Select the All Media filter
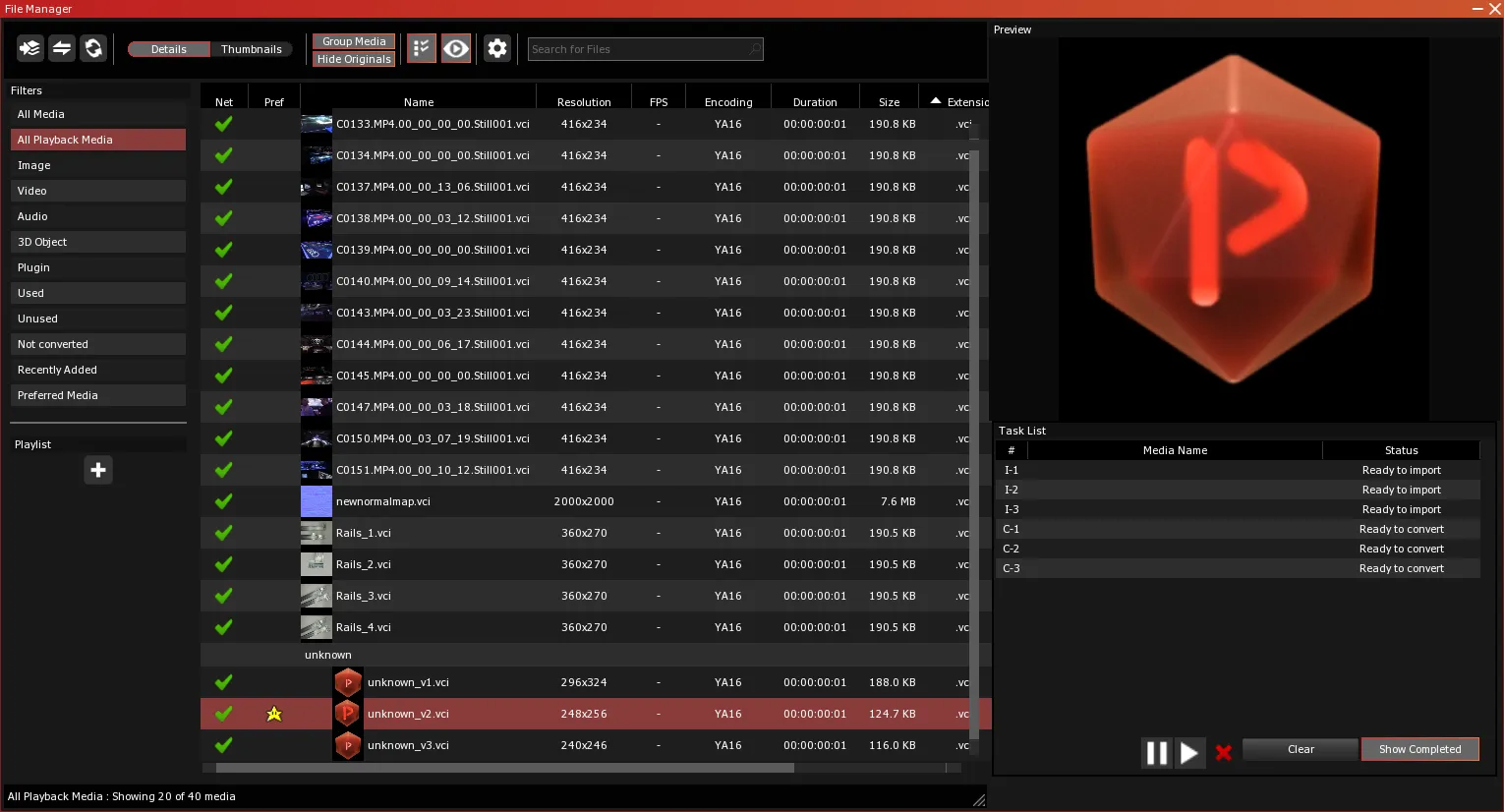 tap(98, 114)
